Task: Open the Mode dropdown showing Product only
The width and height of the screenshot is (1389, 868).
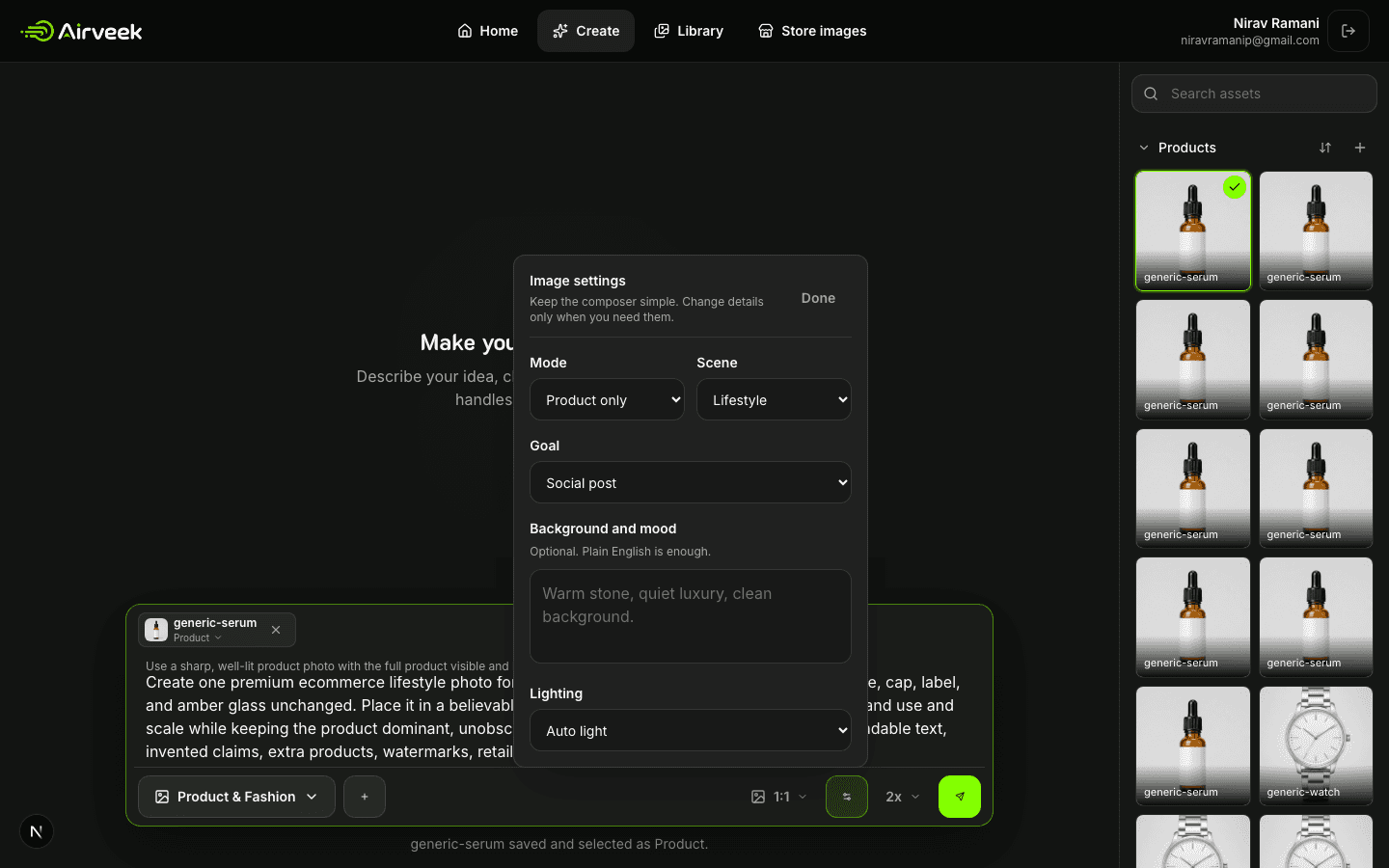Action: pyautogui.click(x=607, y=399)
